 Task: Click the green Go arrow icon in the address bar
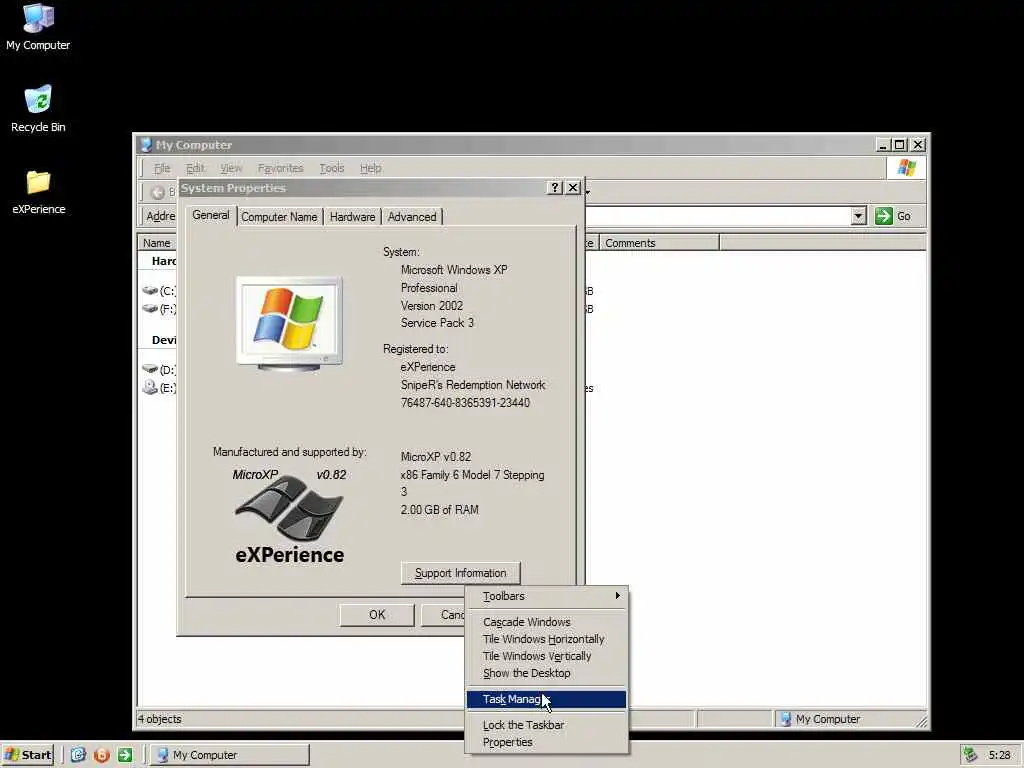(884, 216)
